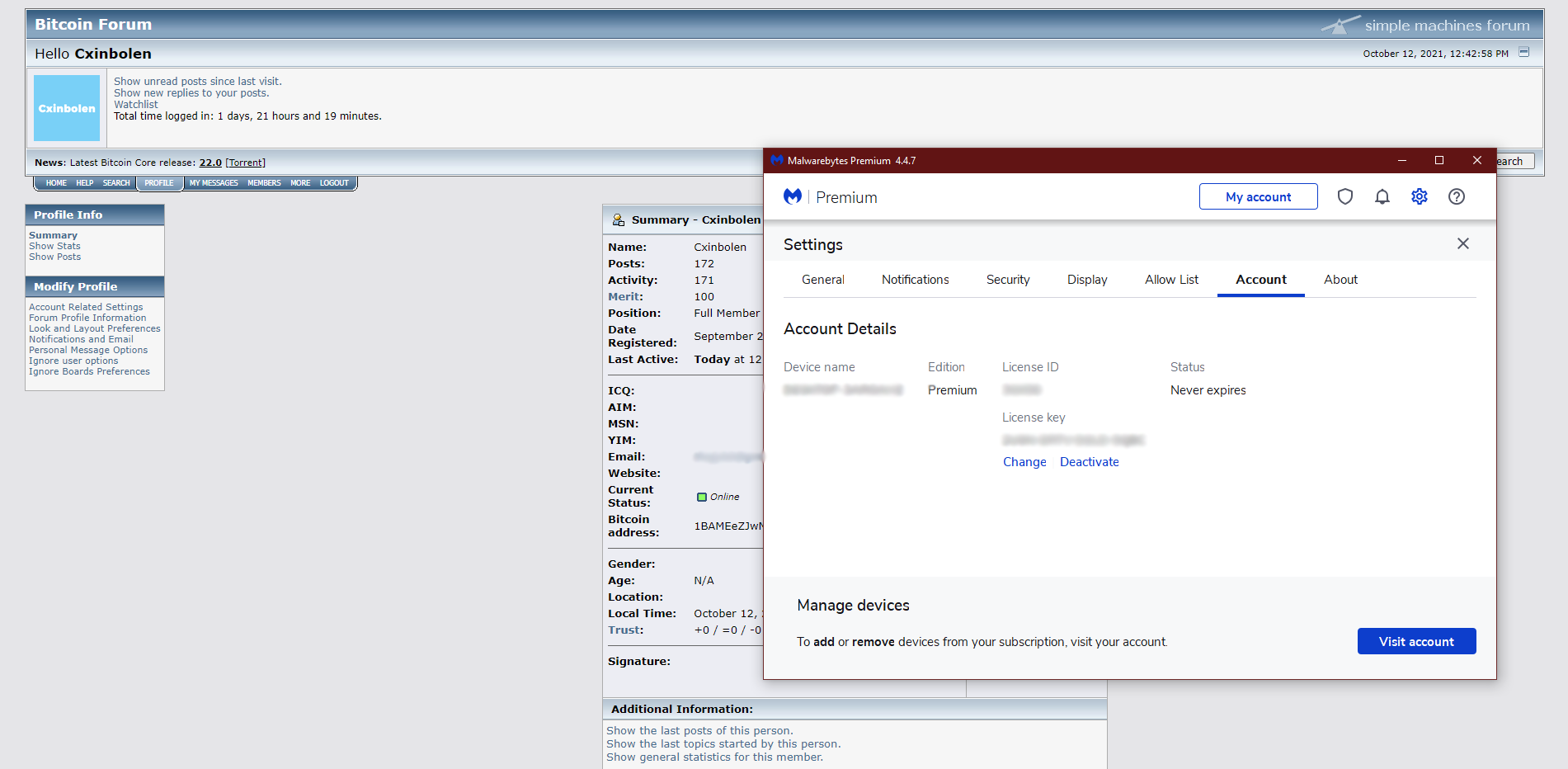
Task: Show the last posts of this person
Action: pos(699,731)
